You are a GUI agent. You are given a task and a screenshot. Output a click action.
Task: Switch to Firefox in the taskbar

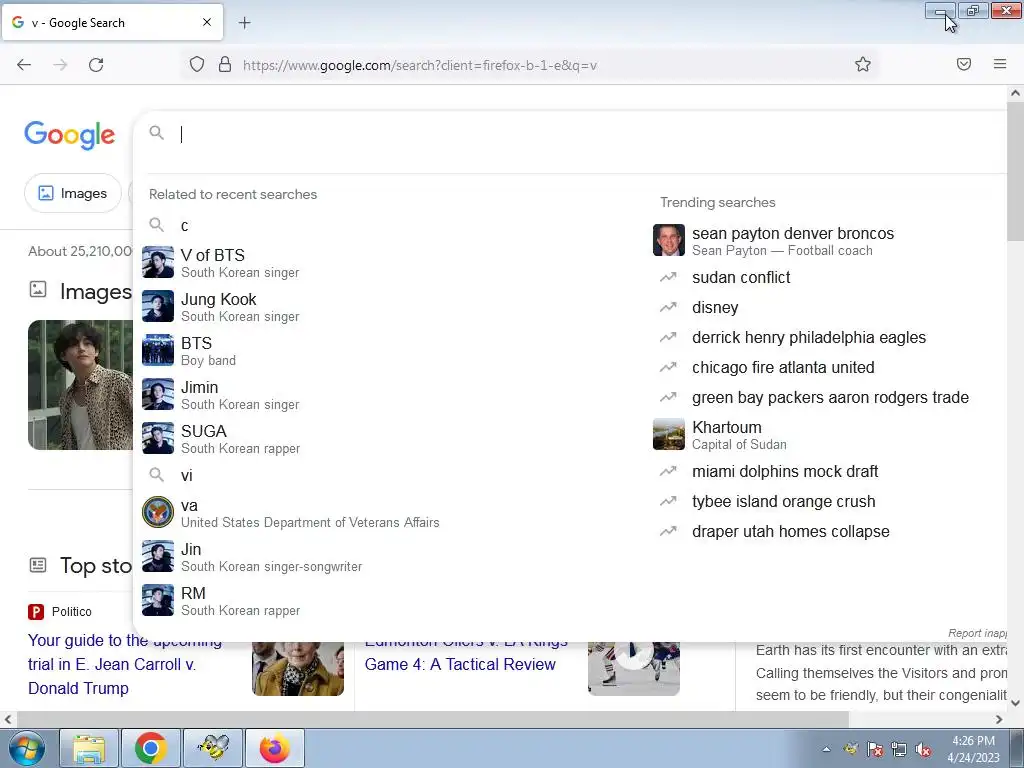[x=275, y=748]
